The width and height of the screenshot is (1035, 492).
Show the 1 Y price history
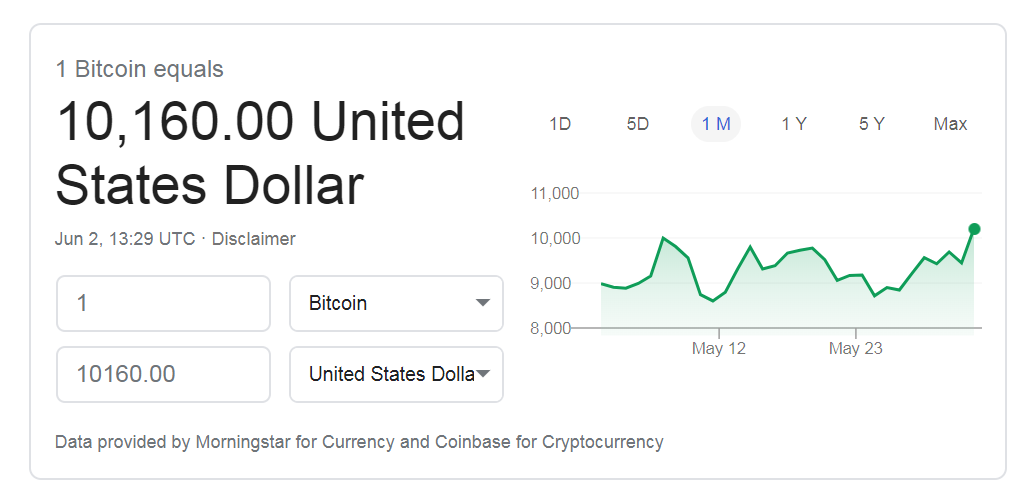pyautogui.click(x=794, y=124)
